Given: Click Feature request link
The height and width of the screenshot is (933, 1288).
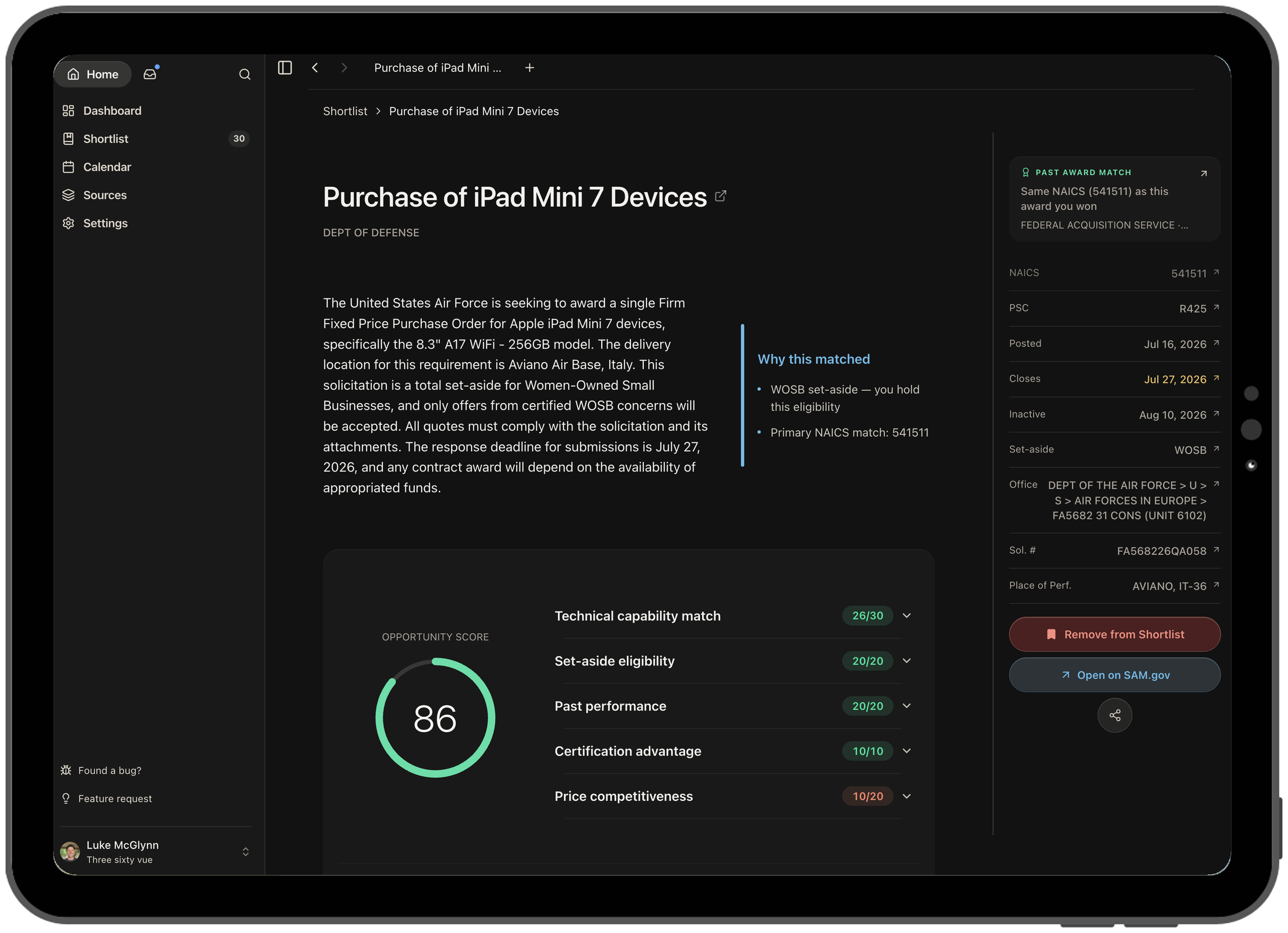Looking at the screenshot, I should 106,799.
